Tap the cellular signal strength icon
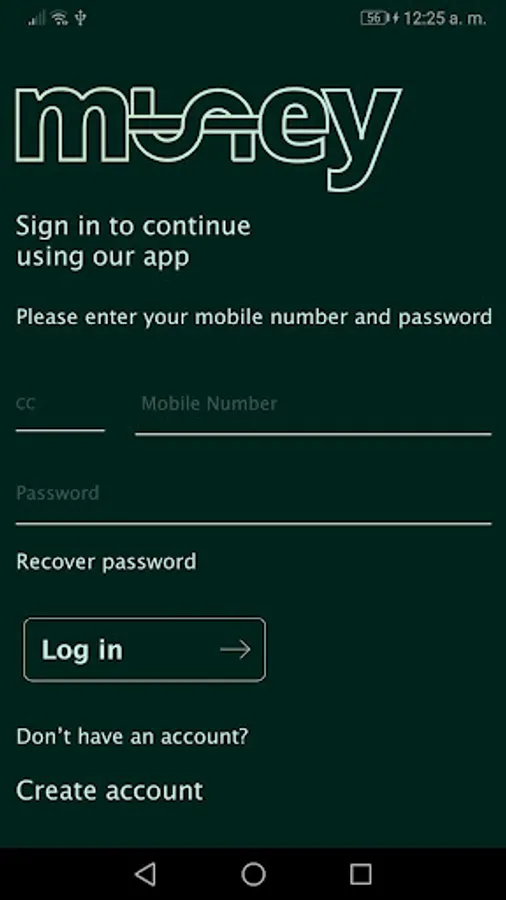Viewport: 506px width, 900px height. tap(37, 19)
